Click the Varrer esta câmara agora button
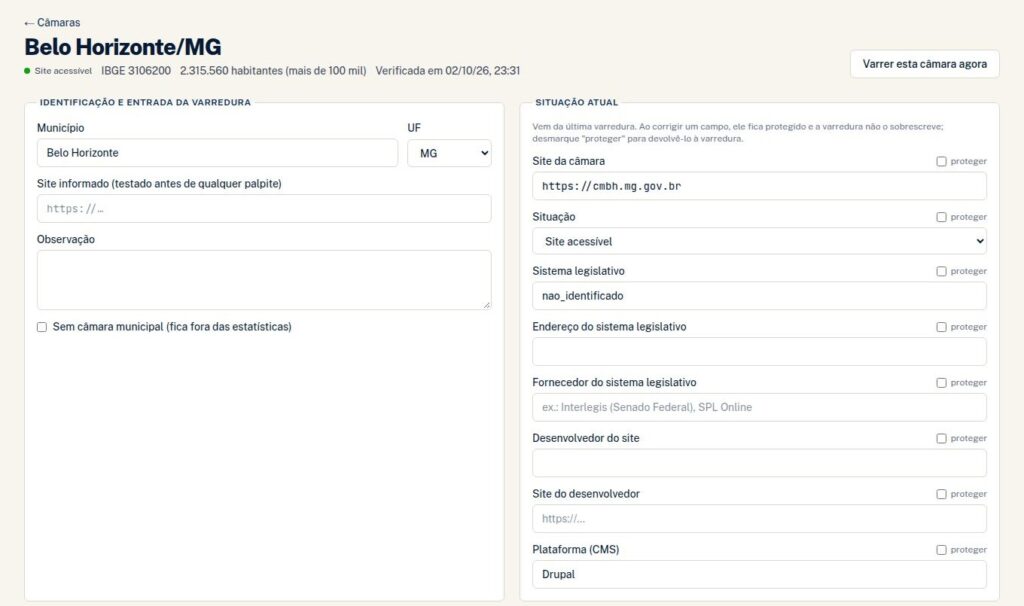1024x606 pixels. pyautogui.click(x=924, y=64)
